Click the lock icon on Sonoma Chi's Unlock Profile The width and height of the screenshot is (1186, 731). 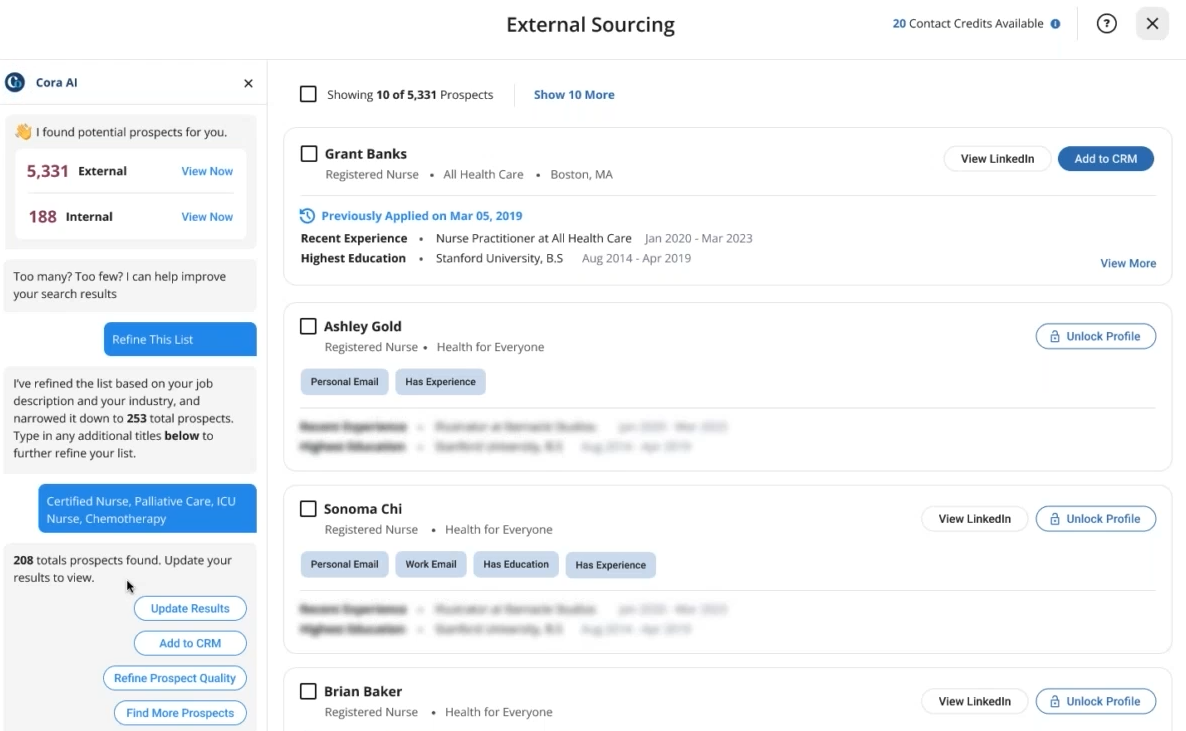click(x=1055, y=518)
